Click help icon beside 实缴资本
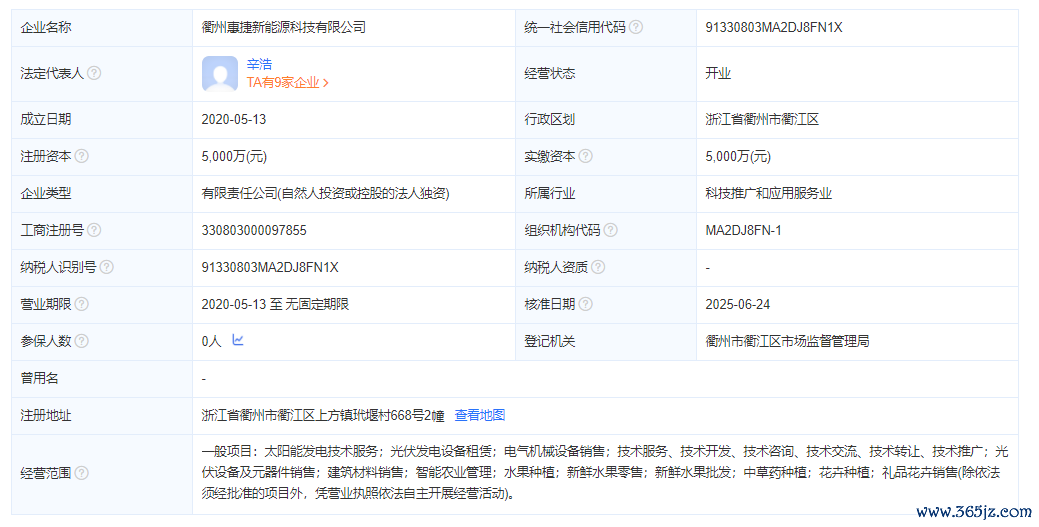 coord(585,156)
